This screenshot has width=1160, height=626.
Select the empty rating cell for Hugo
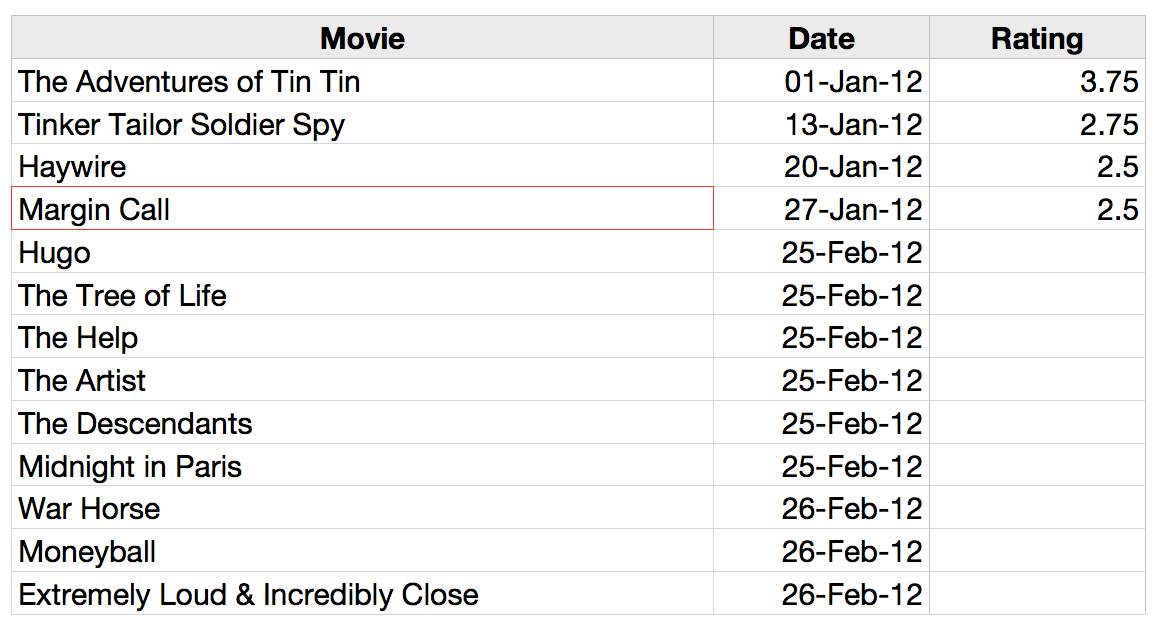(x=1037, y=252)
